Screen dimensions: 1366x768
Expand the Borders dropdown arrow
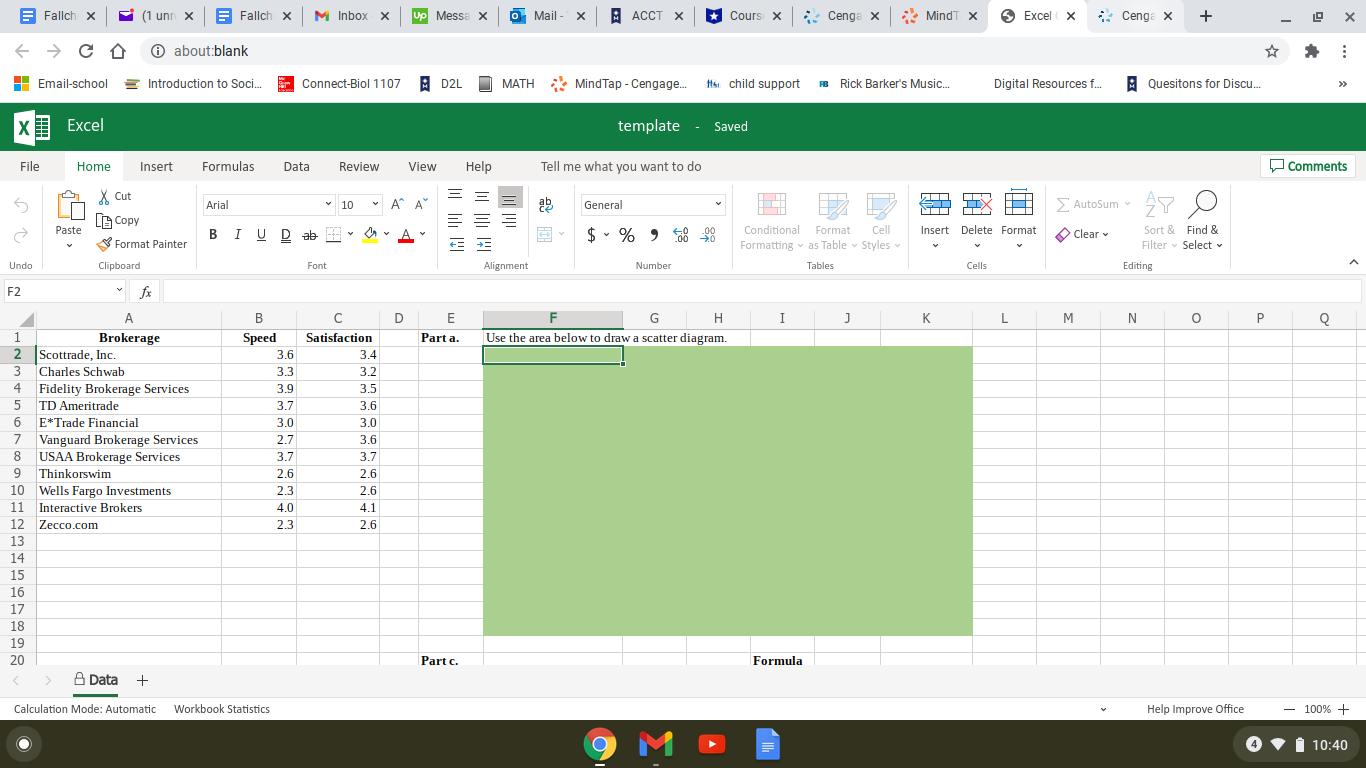coord(350,235)
